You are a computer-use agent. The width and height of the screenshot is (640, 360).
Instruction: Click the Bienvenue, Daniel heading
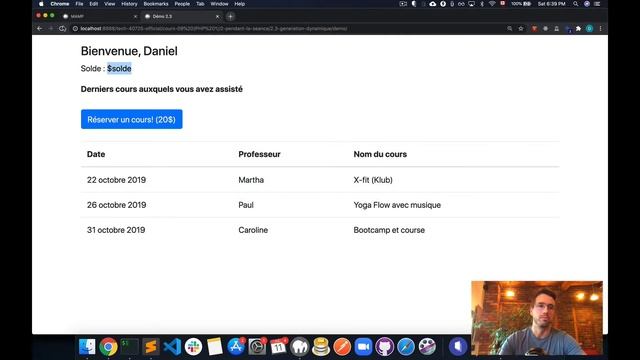tap(129, 51)
